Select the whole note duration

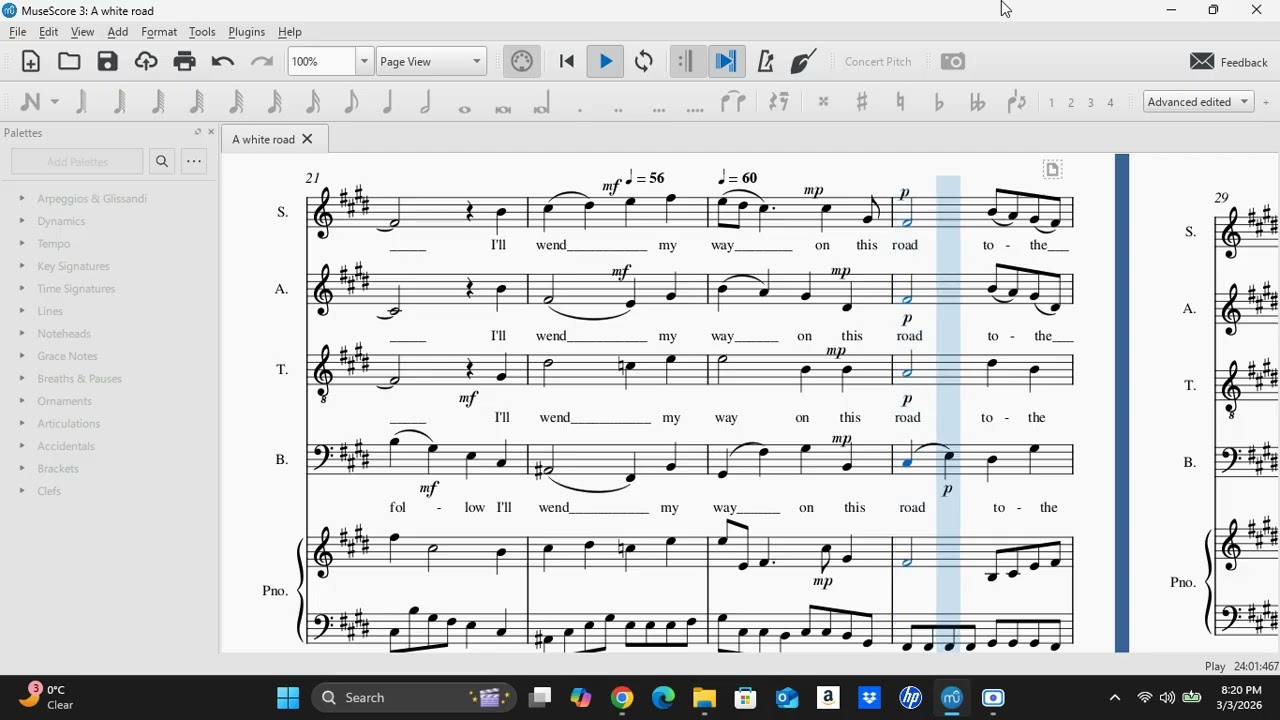pyautogui.click(x=464, y=106)
